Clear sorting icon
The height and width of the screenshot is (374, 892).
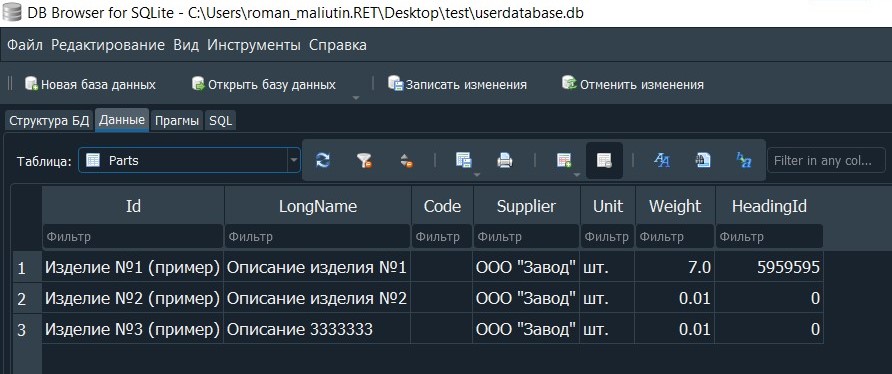406,161
